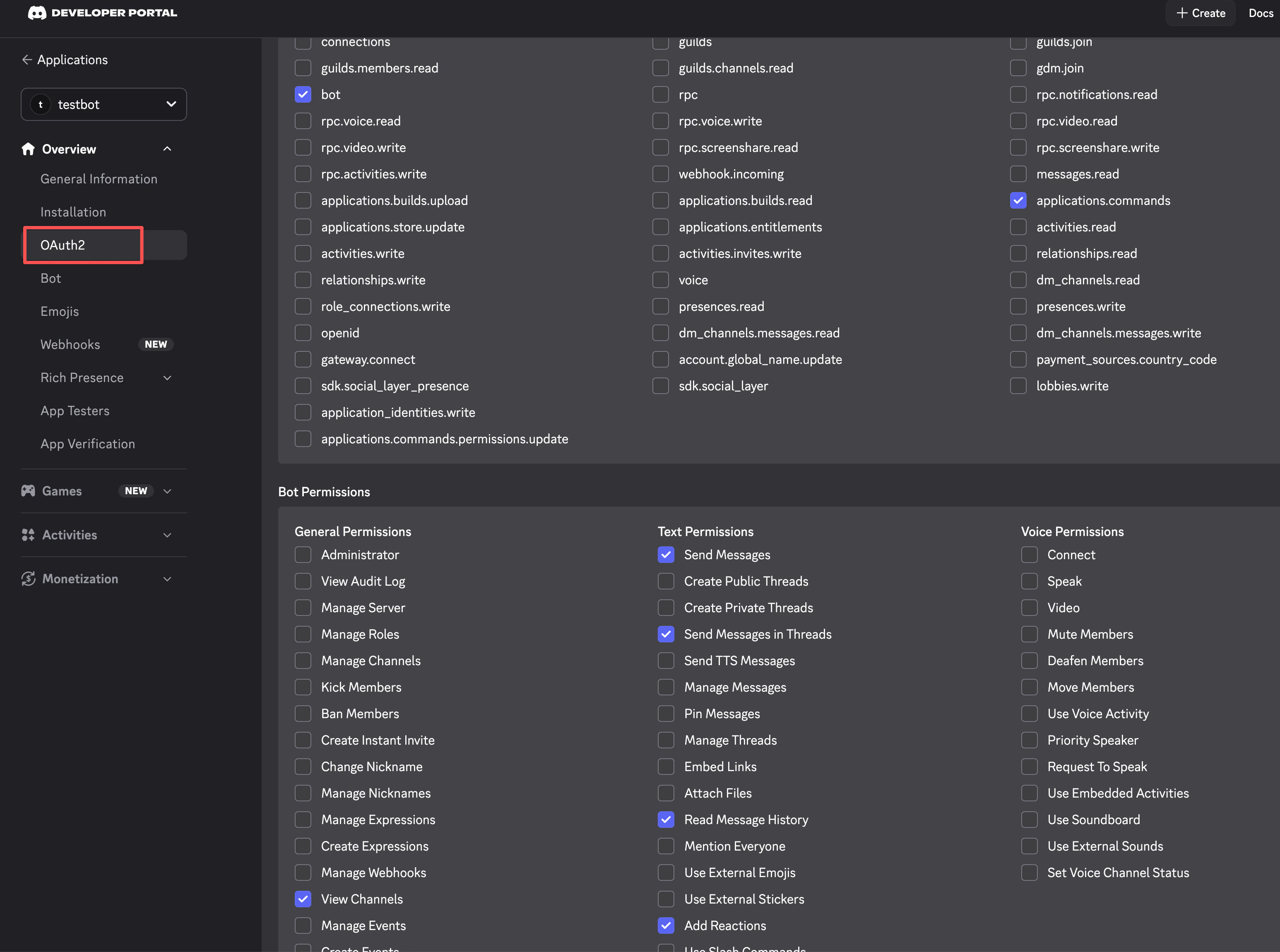Viewport: 1280px width, 952px height.
Task: Check the rpc.voice.read scope
Action: (303, 121)
